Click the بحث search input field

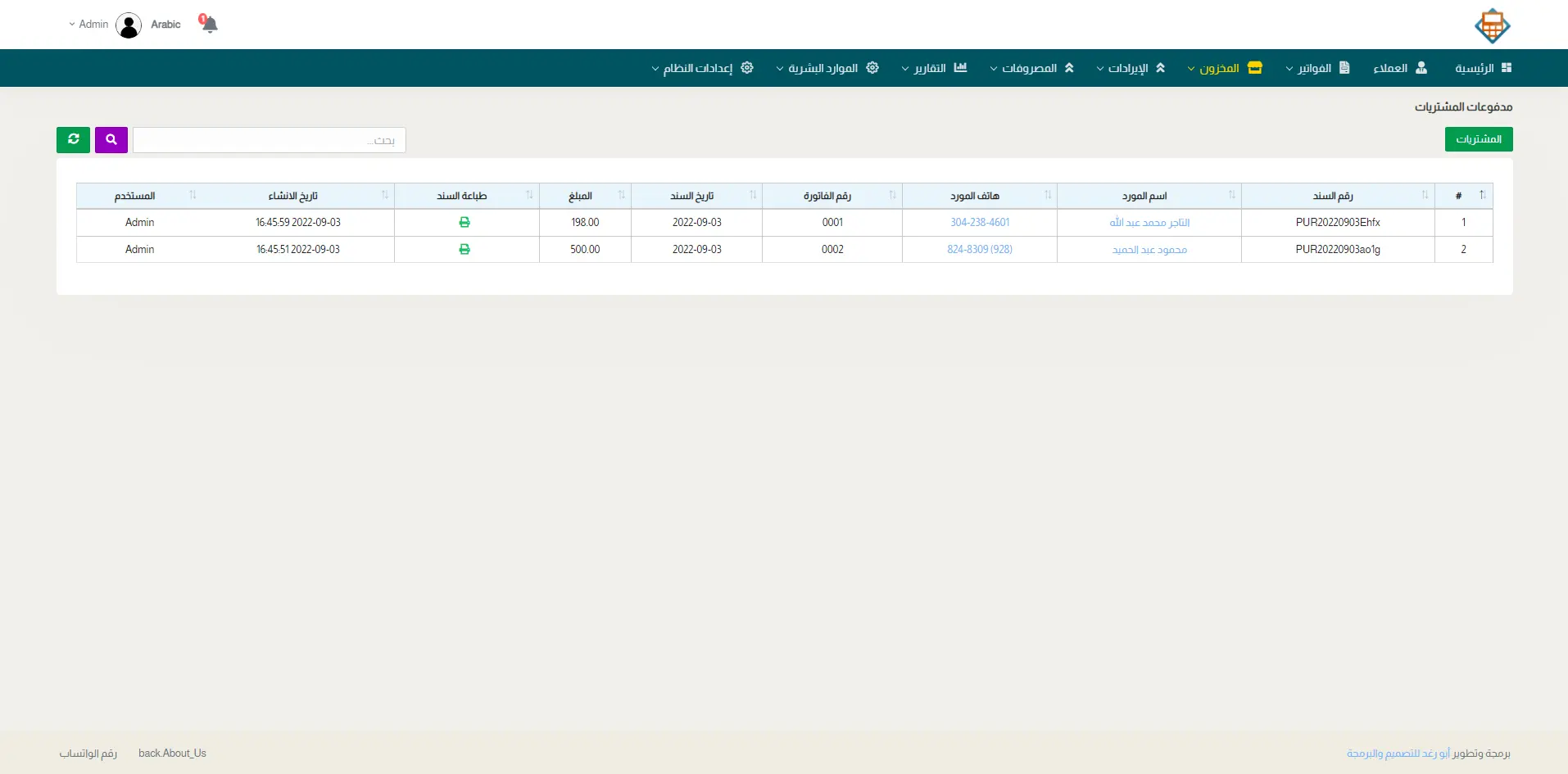coord(270,140)
